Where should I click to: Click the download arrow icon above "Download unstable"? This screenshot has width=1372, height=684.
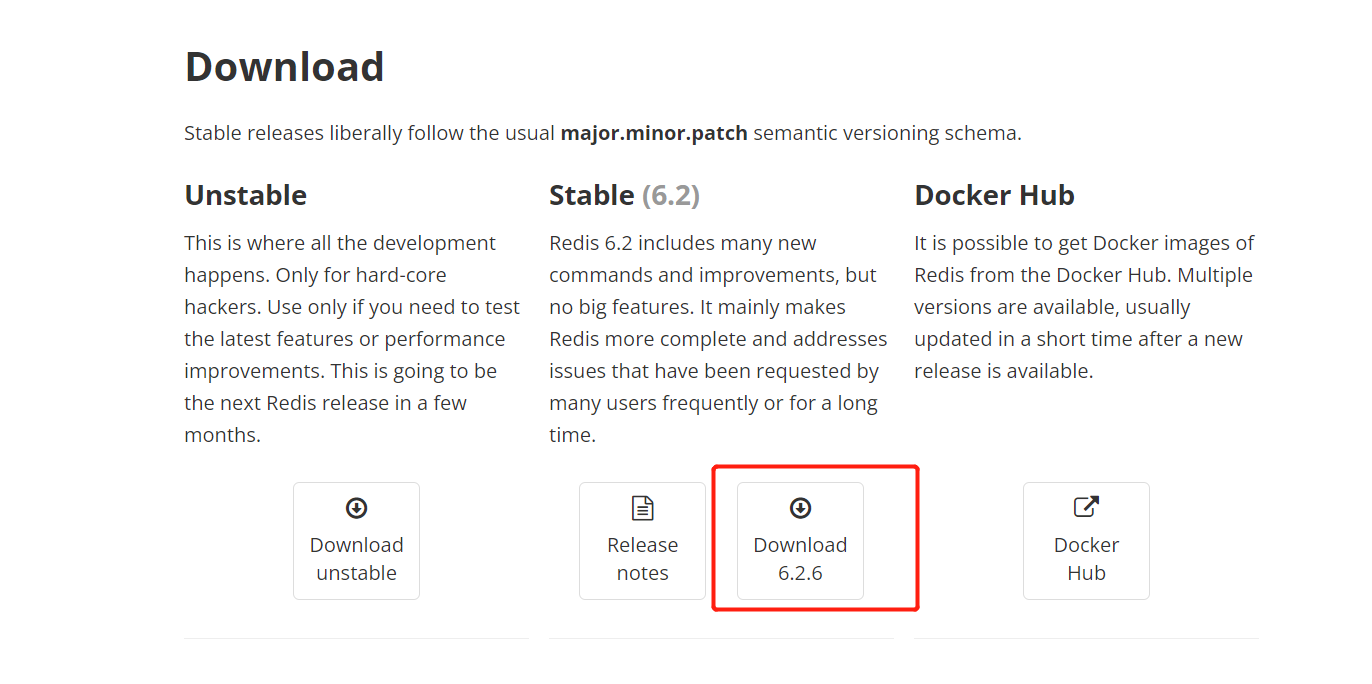tap(356, 508)
